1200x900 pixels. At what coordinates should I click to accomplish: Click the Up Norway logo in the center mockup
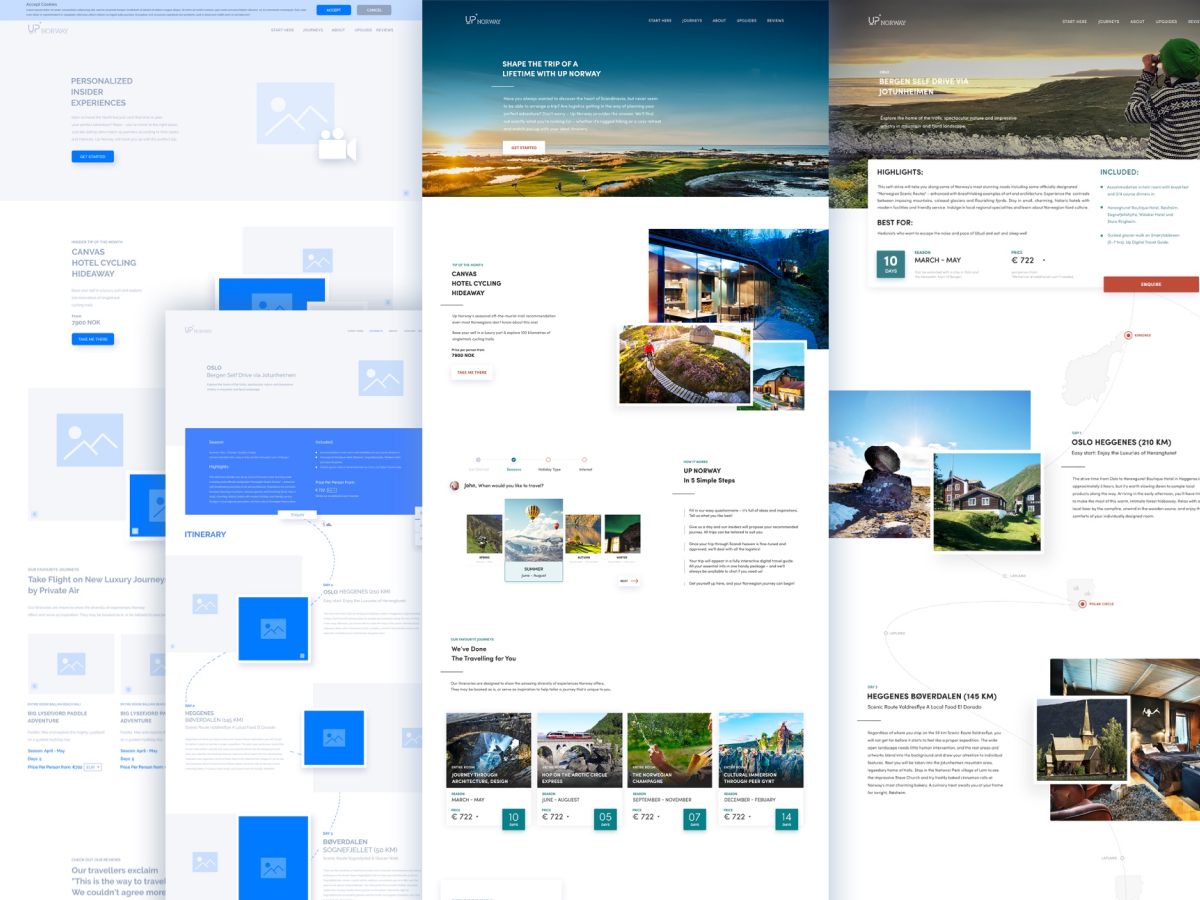click(482, 20)
